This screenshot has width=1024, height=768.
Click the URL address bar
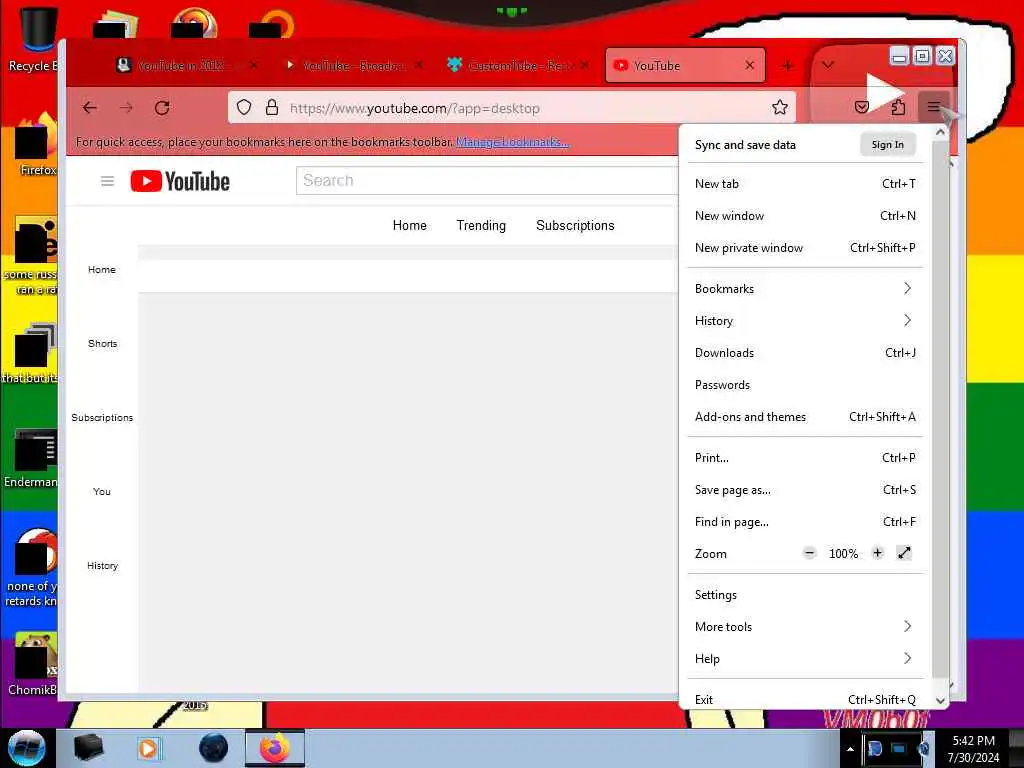[512, 108]
